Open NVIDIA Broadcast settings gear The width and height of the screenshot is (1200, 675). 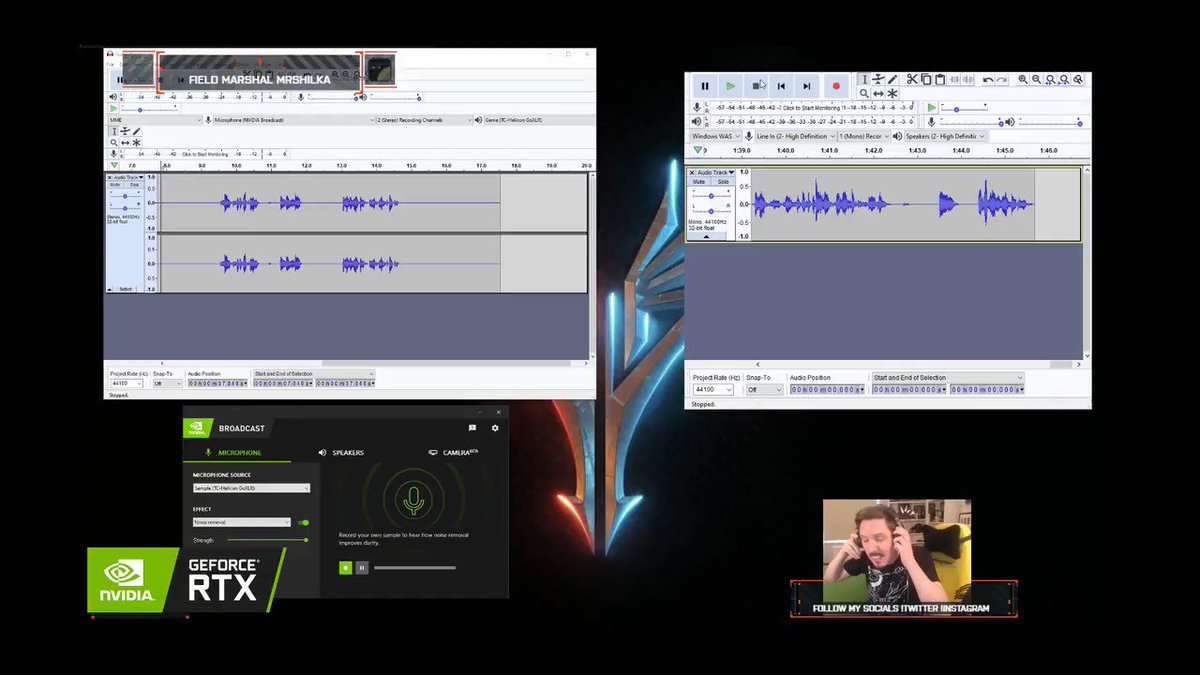pos(495,428)
